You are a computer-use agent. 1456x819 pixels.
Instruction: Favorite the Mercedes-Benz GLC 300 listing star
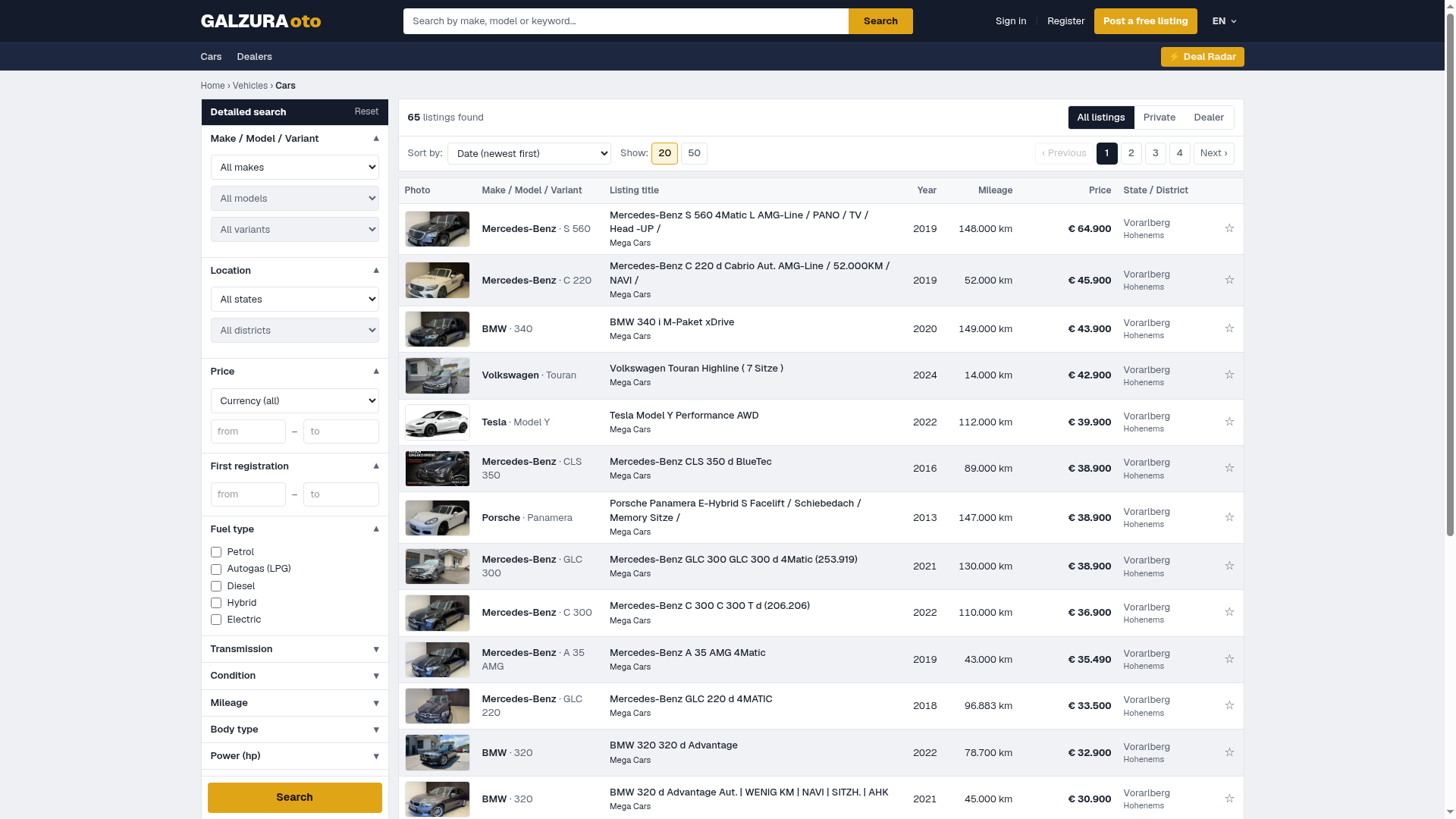[x=1229, y=566]
